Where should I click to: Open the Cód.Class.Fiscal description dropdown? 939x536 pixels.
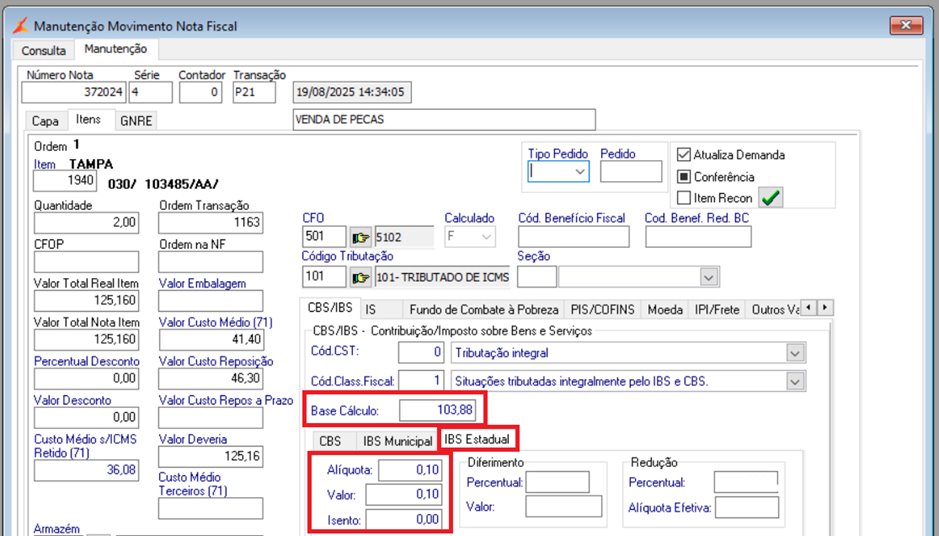pyautogui.click(x=795, y=381)
